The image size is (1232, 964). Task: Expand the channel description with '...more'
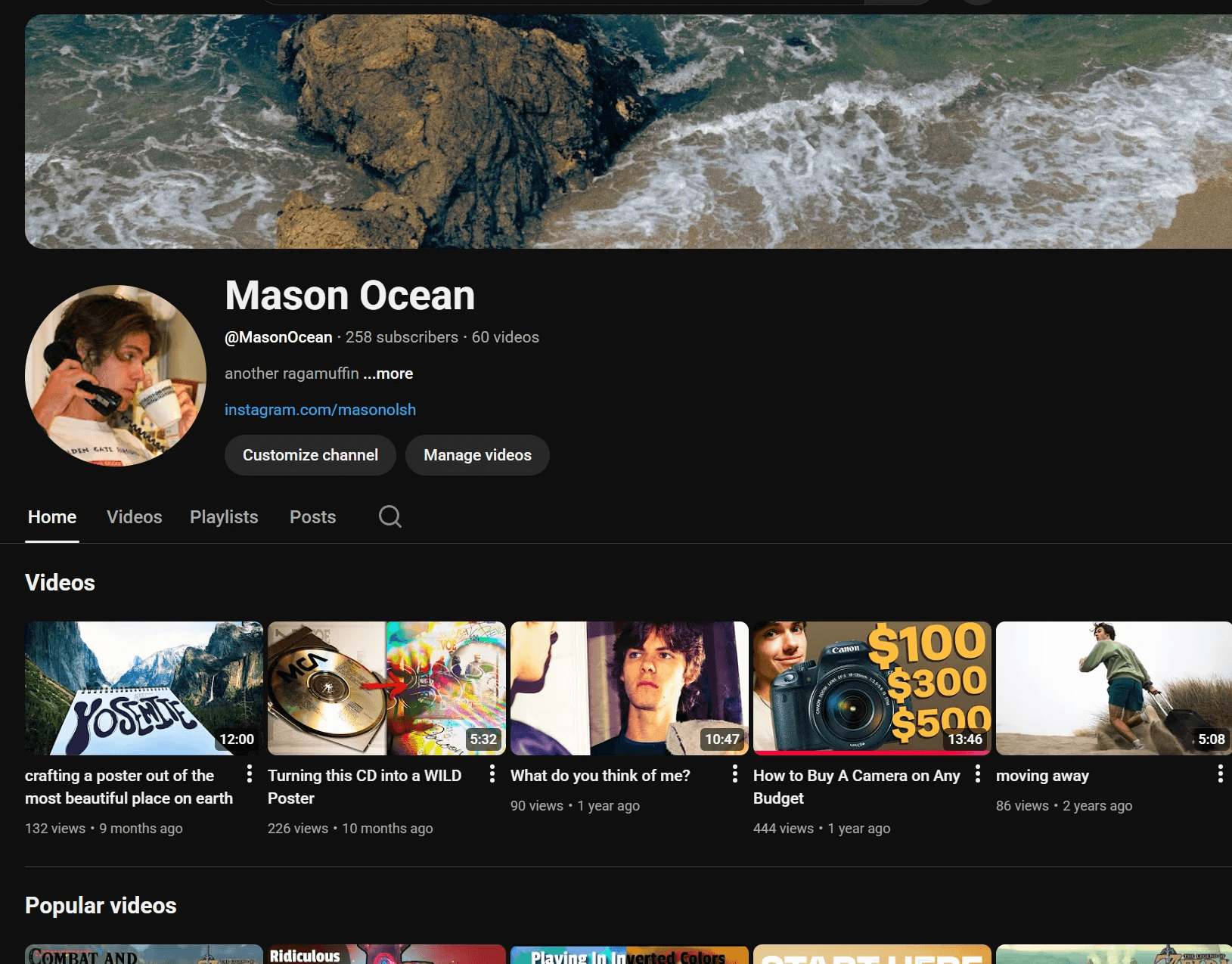[x=387, y=373]
